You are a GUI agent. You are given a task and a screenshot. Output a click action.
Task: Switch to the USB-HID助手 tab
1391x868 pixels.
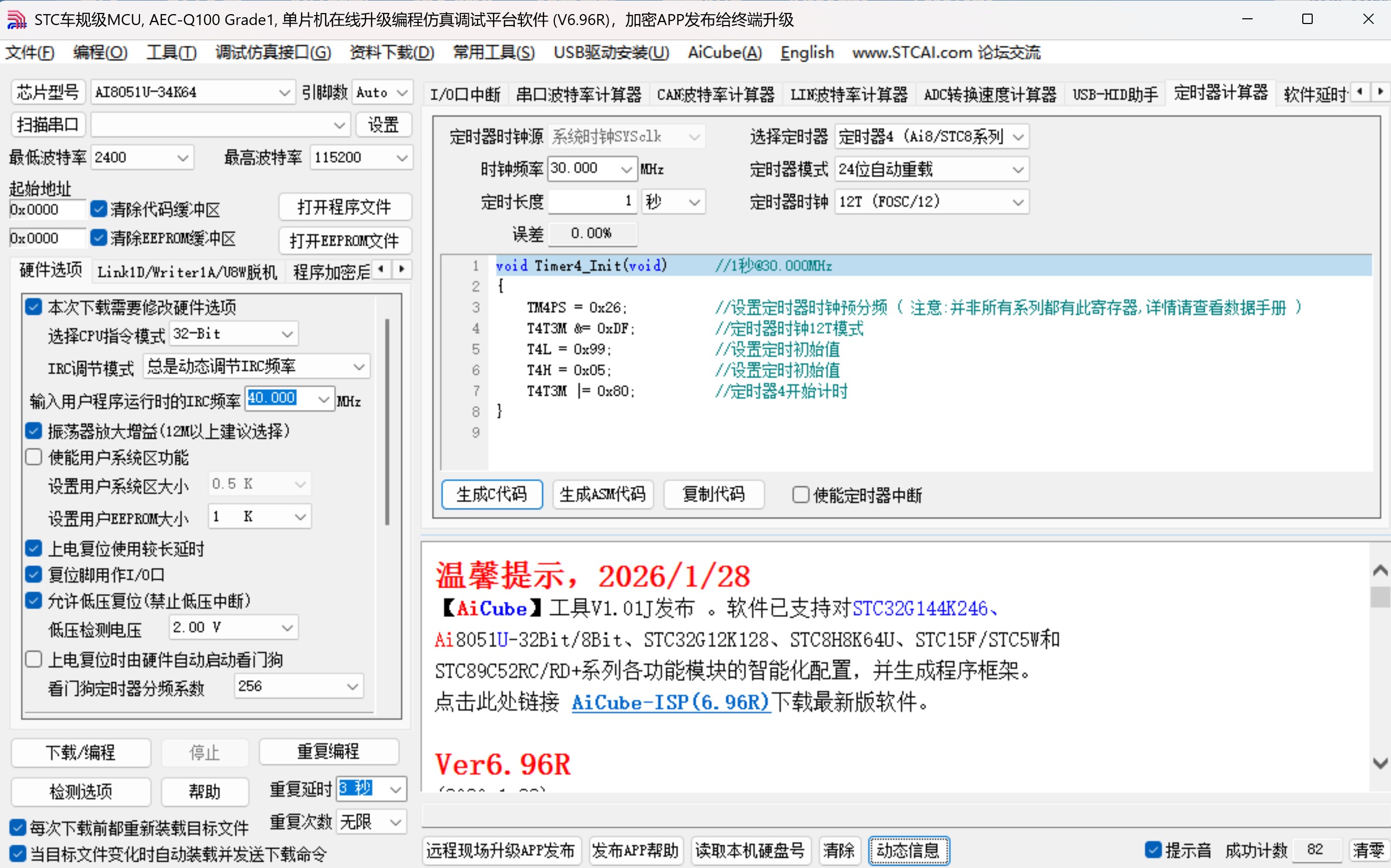pos(1114,94)
